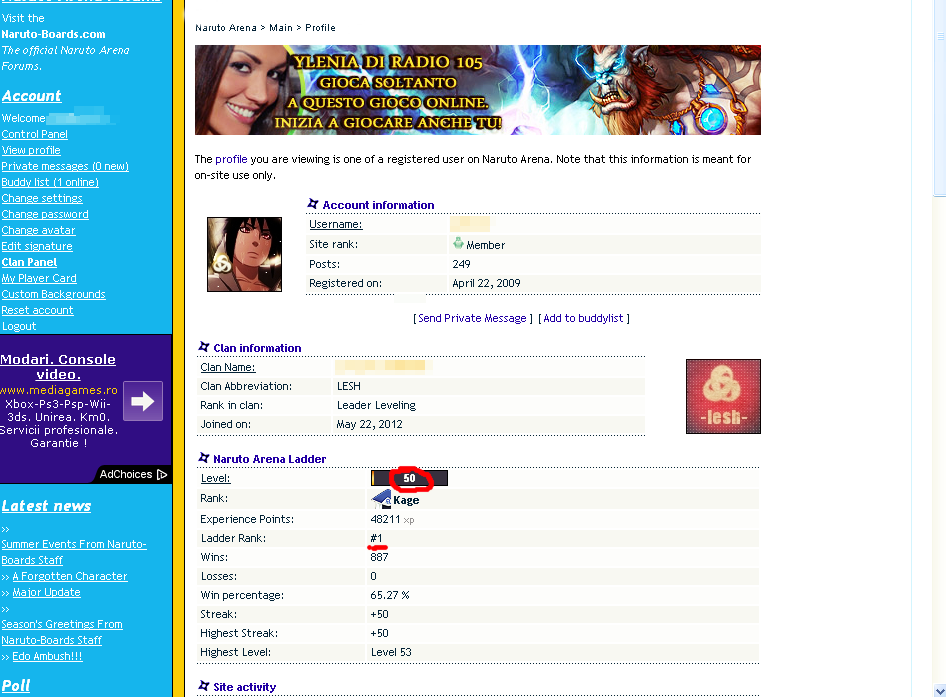Click Naruto Arena in the breadcrumb
Viewport: 946px width, 697px height.
(x=226, y=28)
